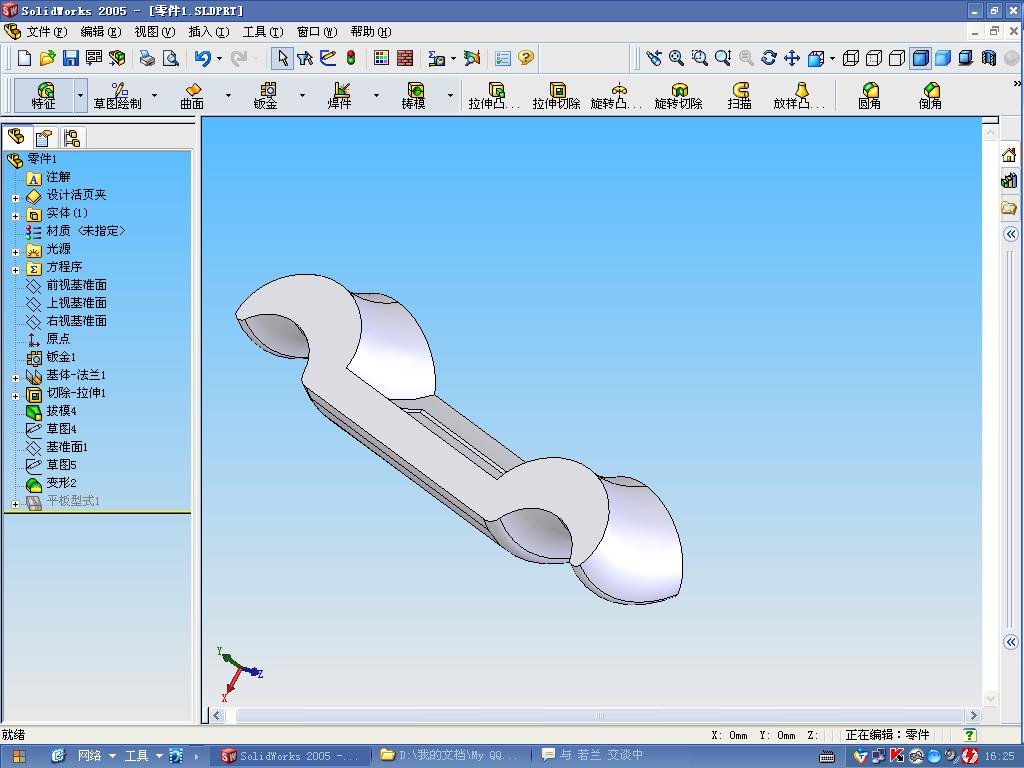Click the Revolved Cut tool
The width and height of the screenshot is (1024, 768).
pyautogui.click(x=679, y=95)
